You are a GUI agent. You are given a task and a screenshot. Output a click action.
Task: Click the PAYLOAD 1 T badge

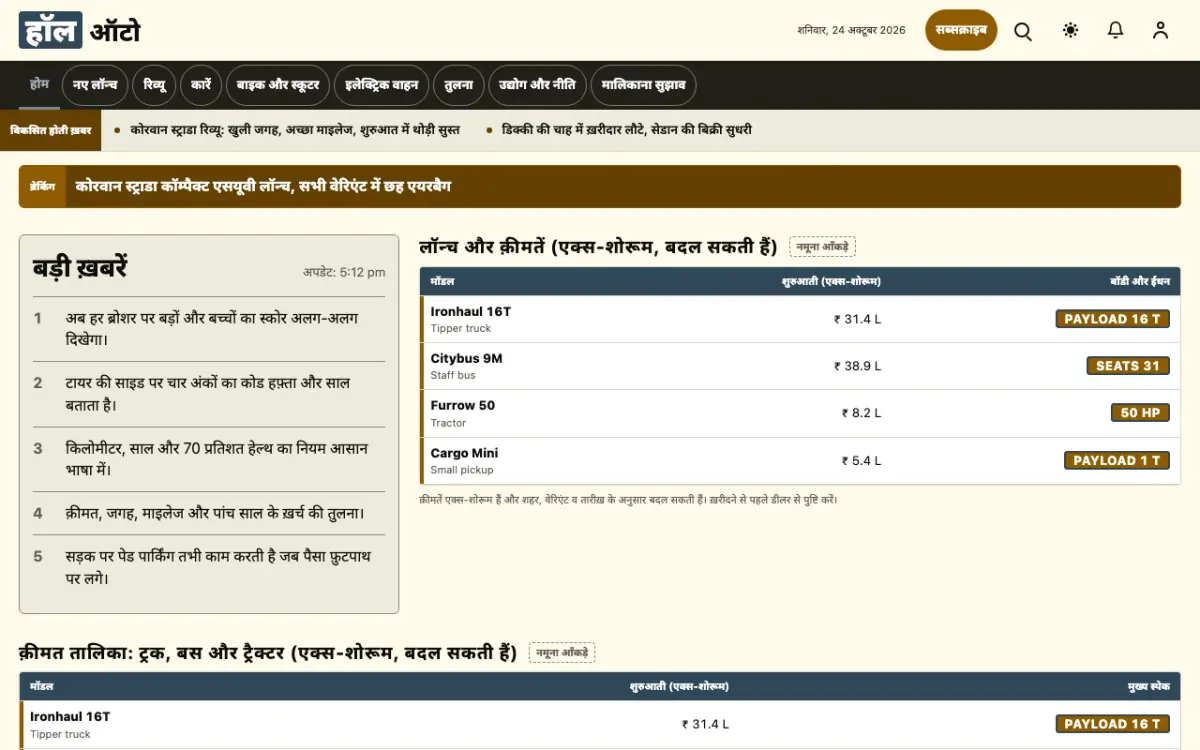tap(1117, 460)
